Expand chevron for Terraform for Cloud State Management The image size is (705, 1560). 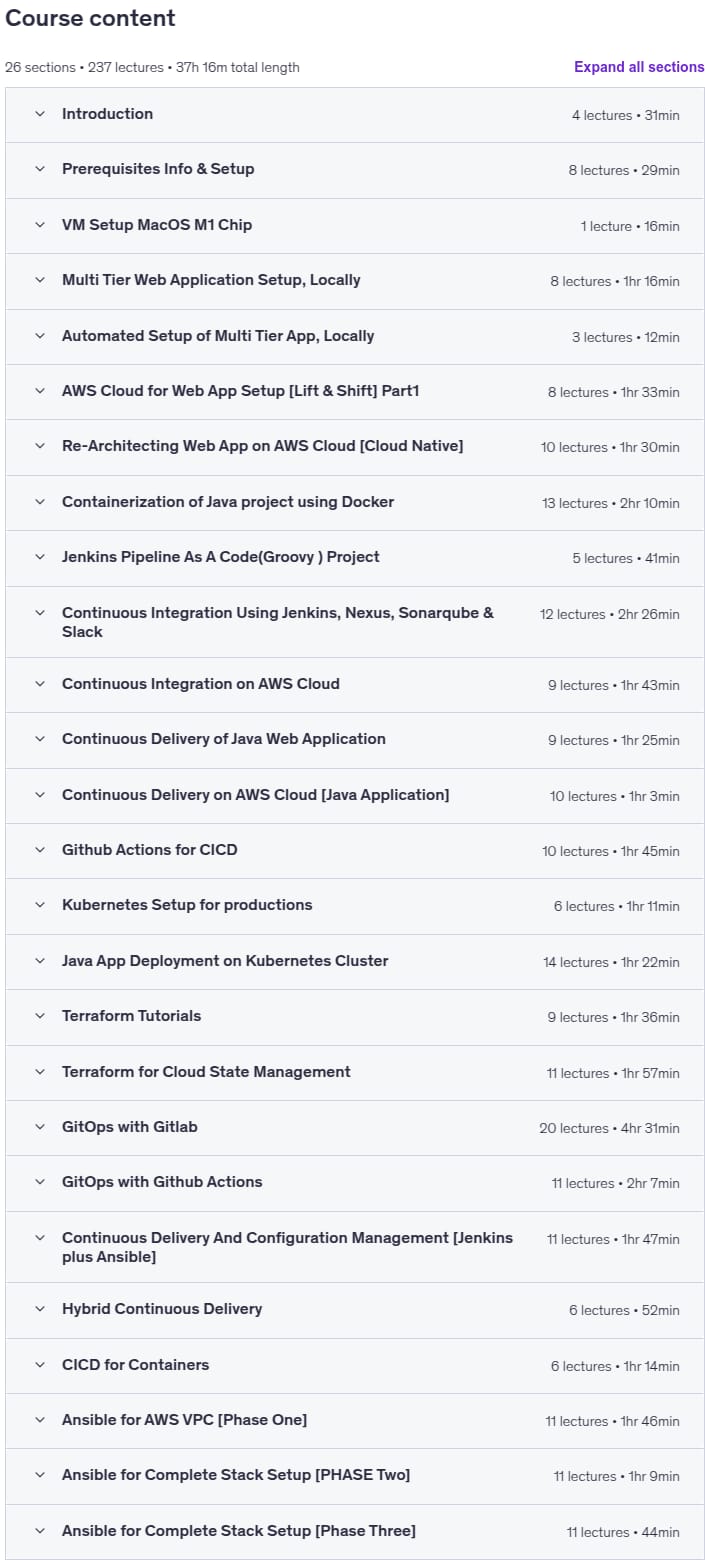40,1072
